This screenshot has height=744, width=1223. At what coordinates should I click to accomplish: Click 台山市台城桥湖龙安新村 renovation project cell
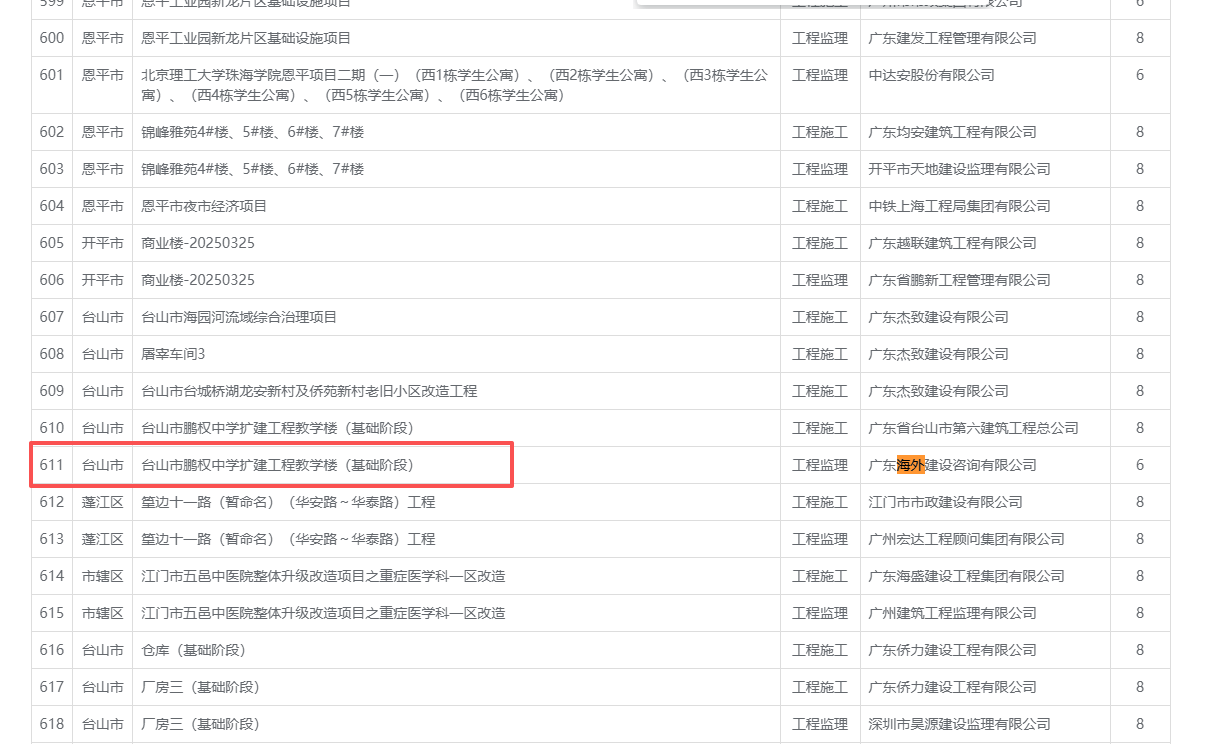[309, 391]
